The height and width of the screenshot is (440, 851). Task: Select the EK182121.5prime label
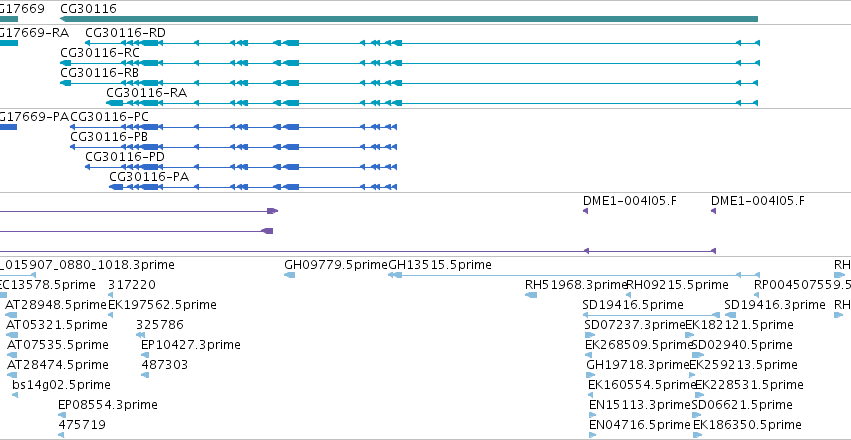pos(740,325)
